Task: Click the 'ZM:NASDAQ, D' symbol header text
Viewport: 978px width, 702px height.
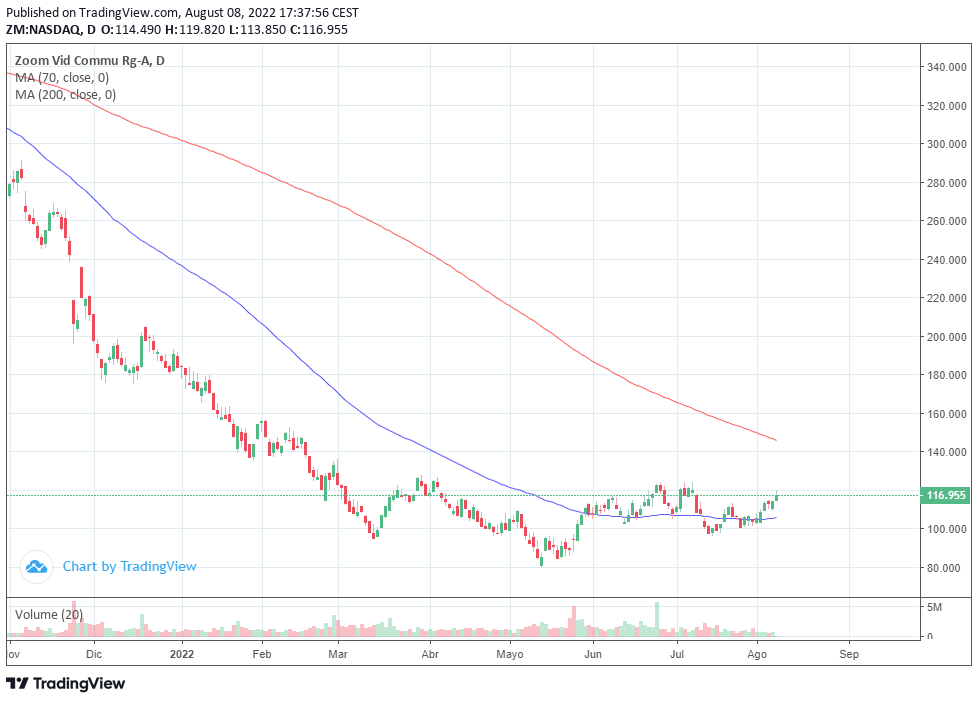Action: [51, 29]
